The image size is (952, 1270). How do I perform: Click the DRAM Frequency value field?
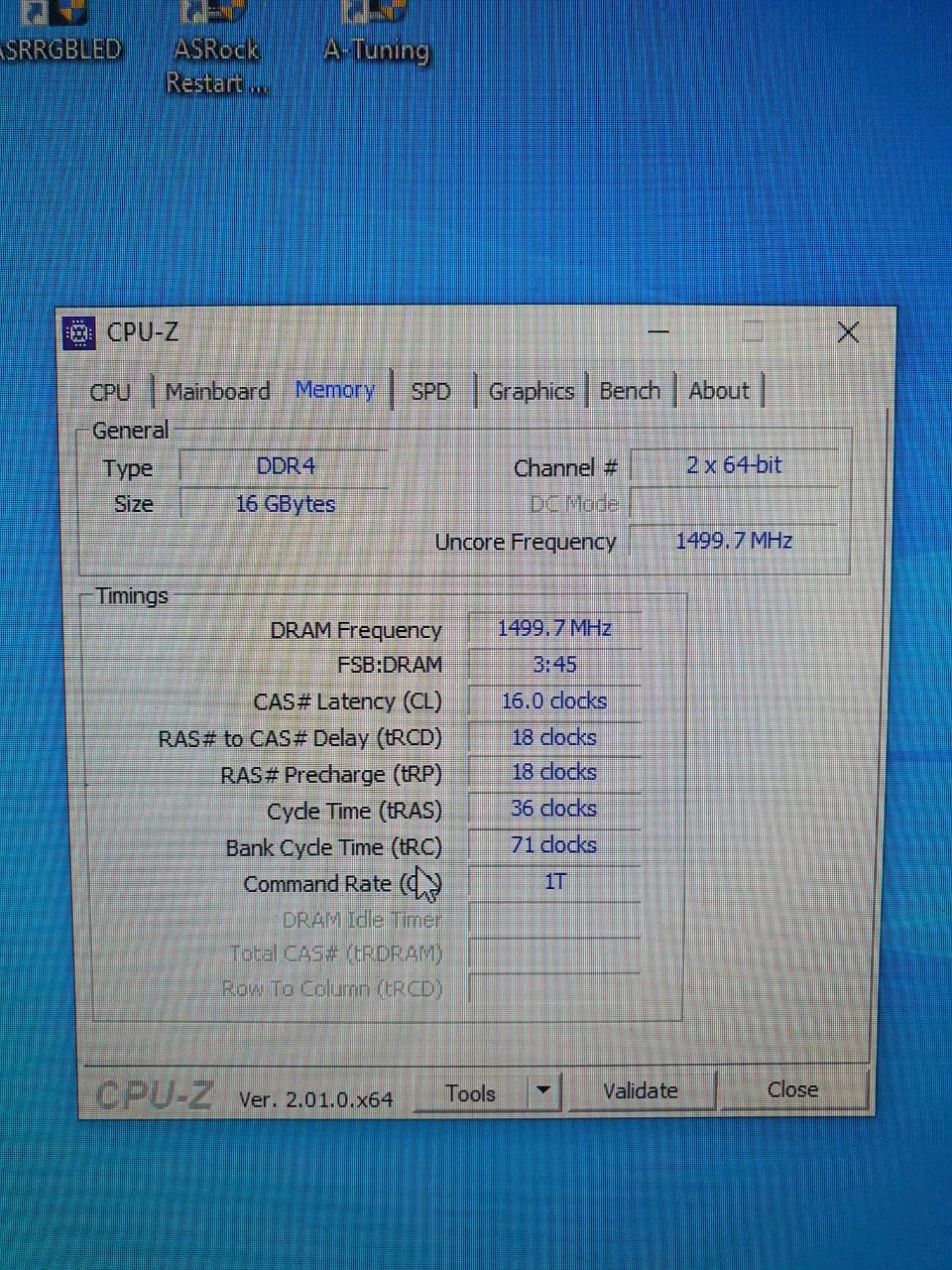pyautogui.click(x=554, y=628)
